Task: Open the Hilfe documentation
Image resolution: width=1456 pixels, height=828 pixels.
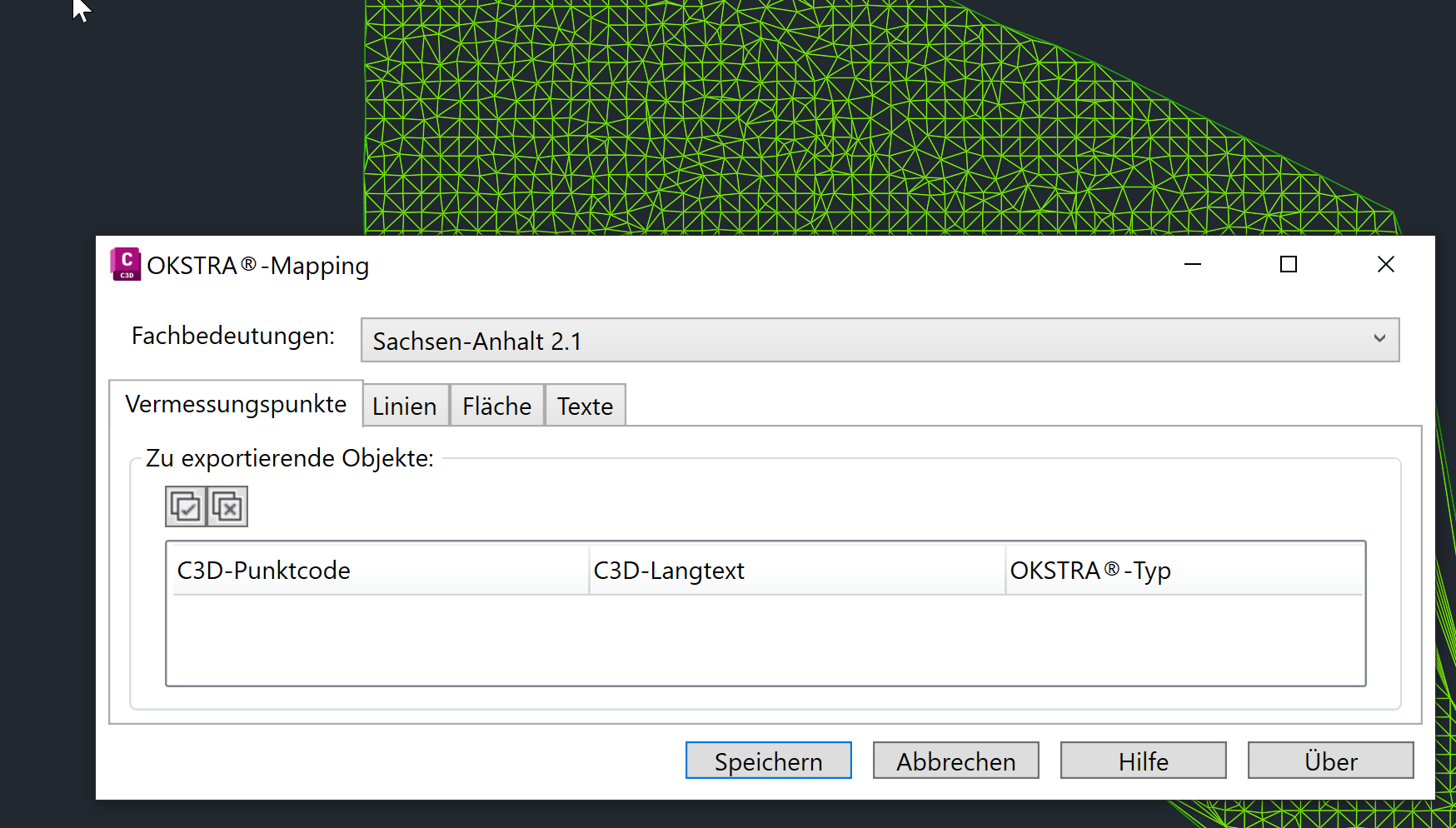Action: tap(1143, 761)
